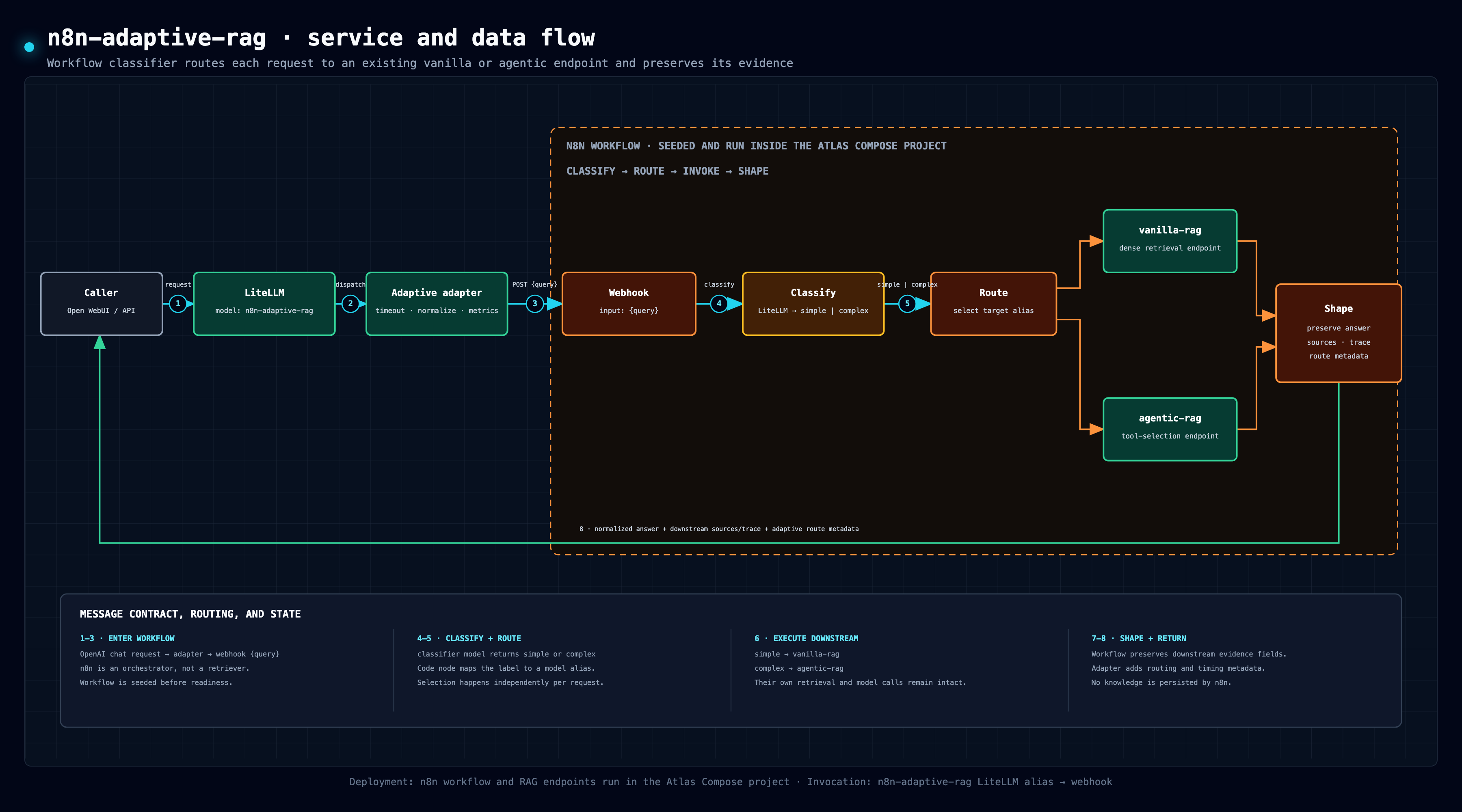
Task: Click the '7–8 · SHAPE + RETURN' heading
Action: [x=1138, y=638]
